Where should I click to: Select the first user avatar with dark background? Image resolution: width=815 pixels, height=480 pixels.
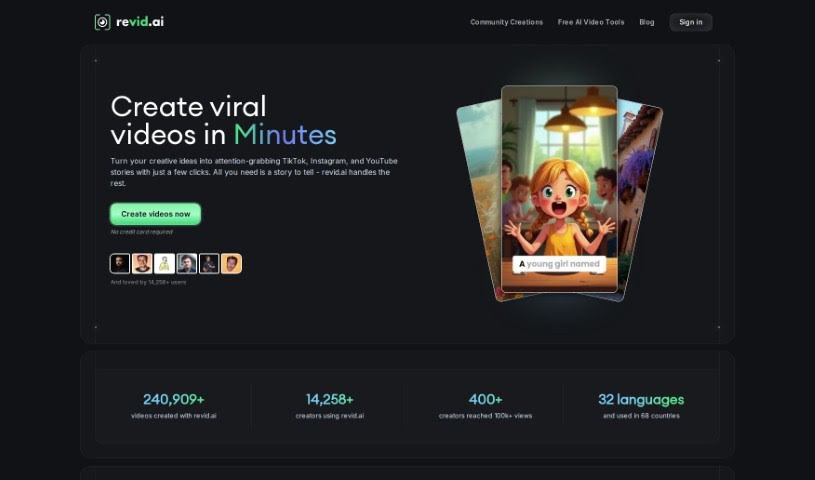coord(120,264)
